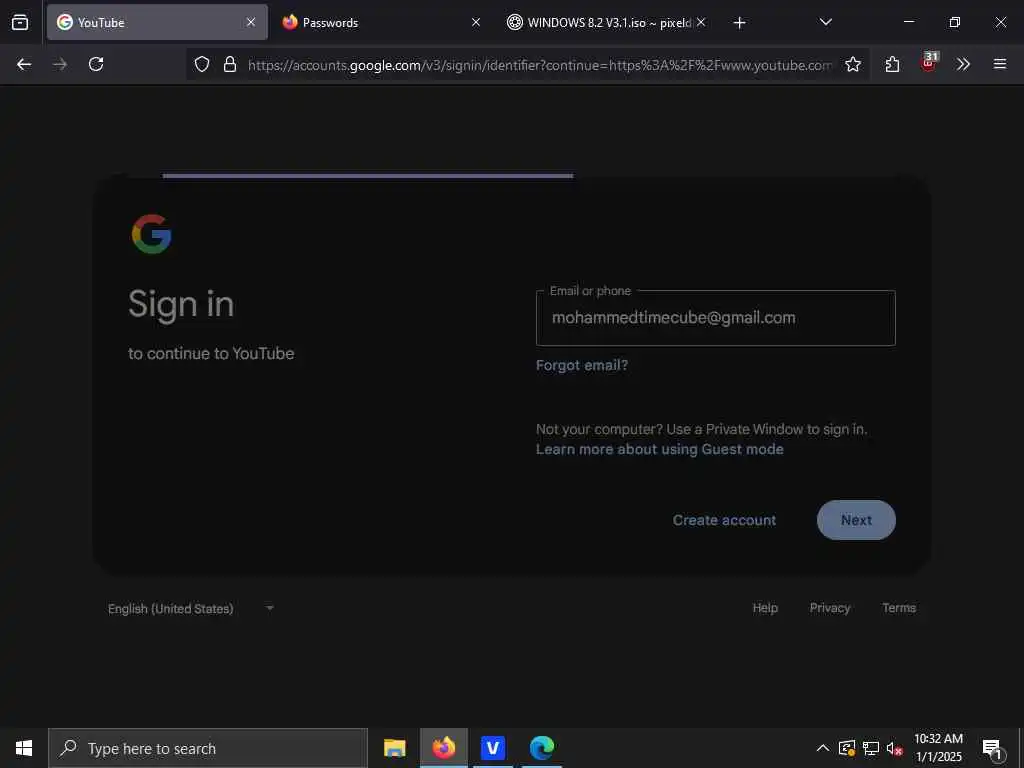Image resolution: width=1024 pixels, height=768 pixels.
Task: Close the WINDOWS 8.2 V3.1.iso tab
Action: pos(701,22)
